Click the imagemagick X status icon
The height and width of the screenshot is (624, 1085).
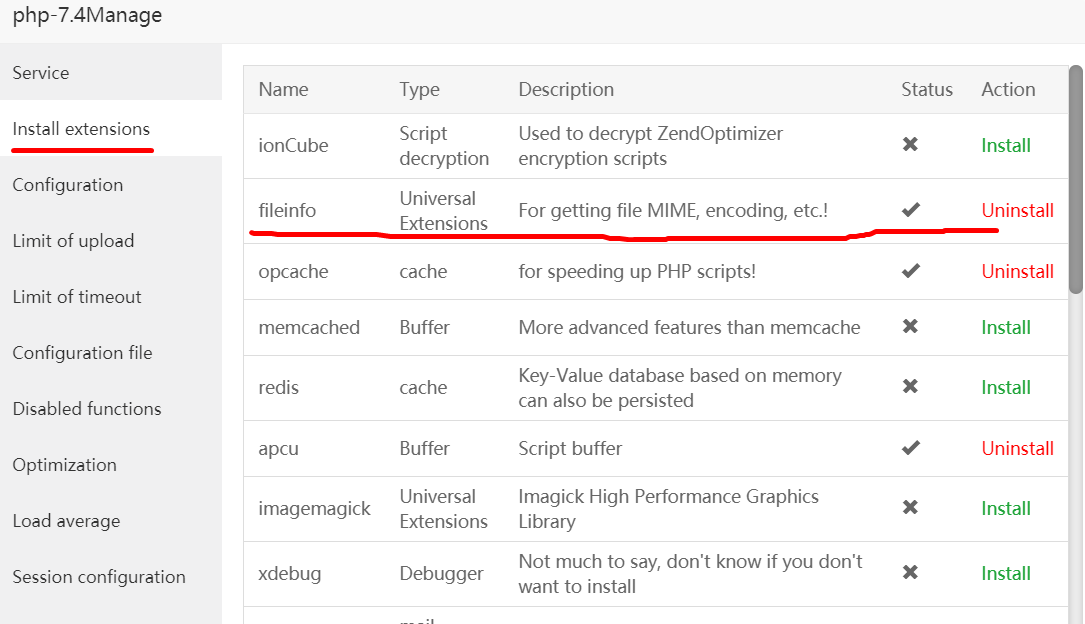[x=910, y=508]
